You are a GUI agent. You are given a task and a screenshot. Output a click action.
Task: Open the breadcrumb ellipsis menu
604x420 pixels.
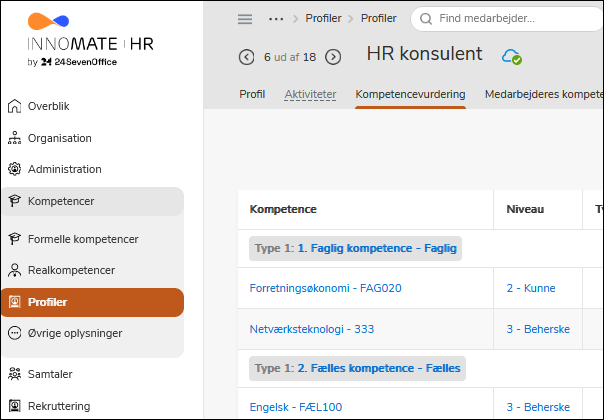pos(277,18)
